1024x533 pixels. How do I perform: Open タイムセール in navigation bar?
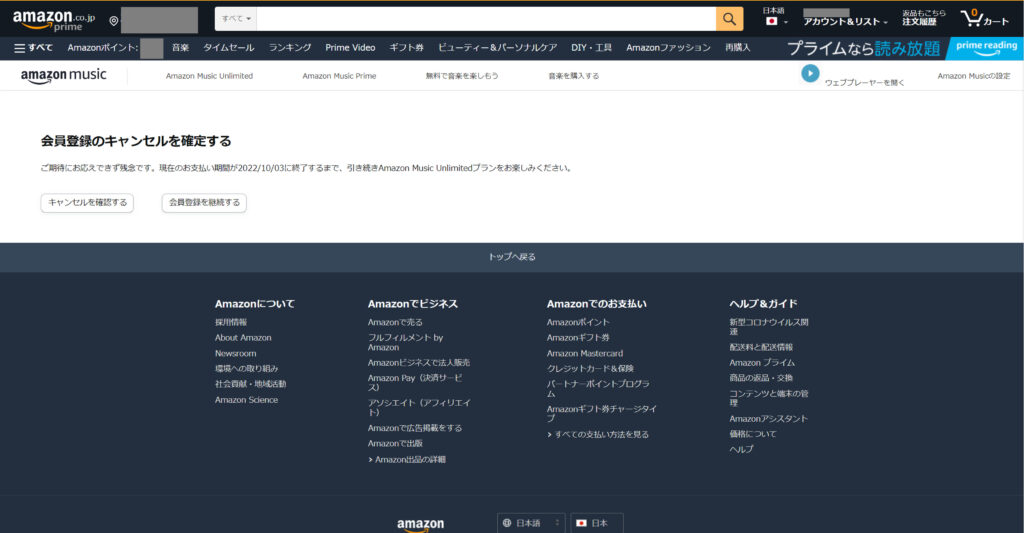click(228, 48)
